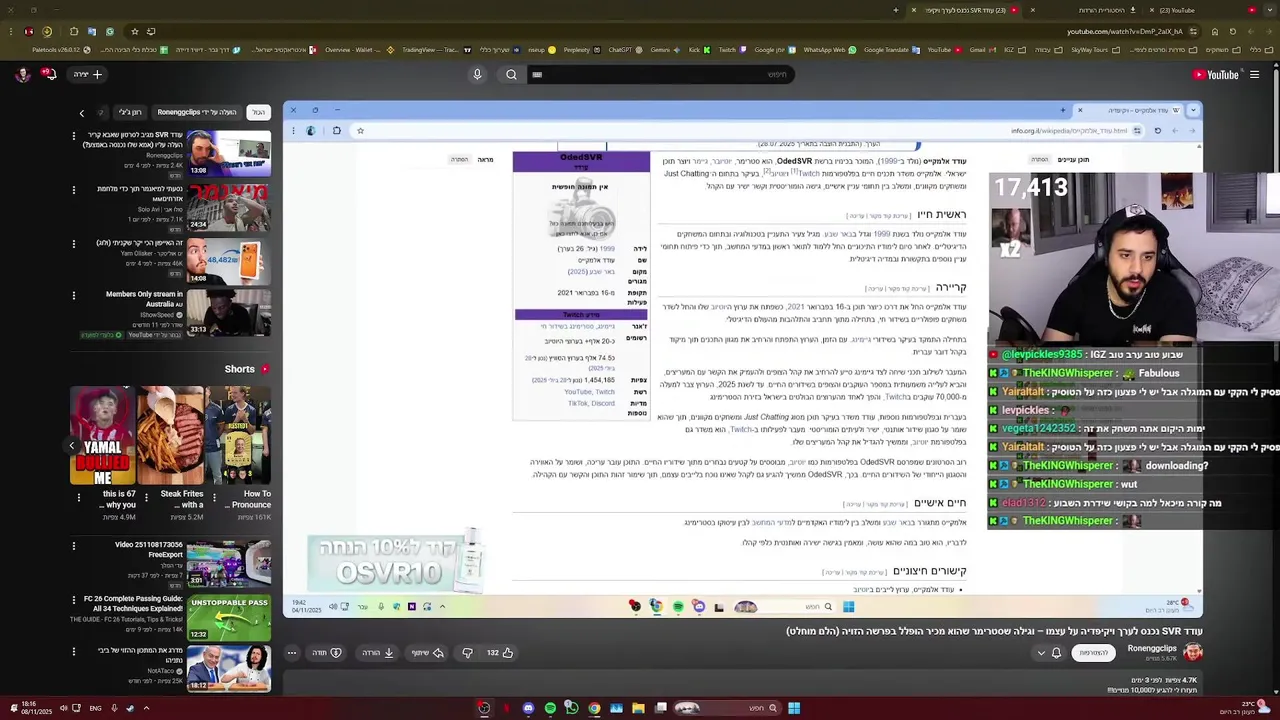The height and width of the screenshot is (720, 1280).
Task: Like the video showing 132 likes
Action: click(x=500, y=653)
